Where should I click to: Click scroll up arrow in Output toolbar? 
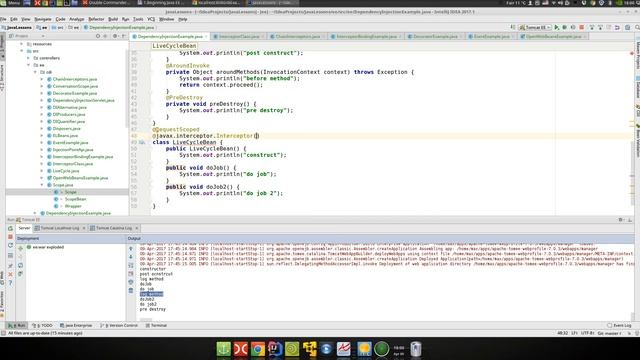click(x=131, y=248)
